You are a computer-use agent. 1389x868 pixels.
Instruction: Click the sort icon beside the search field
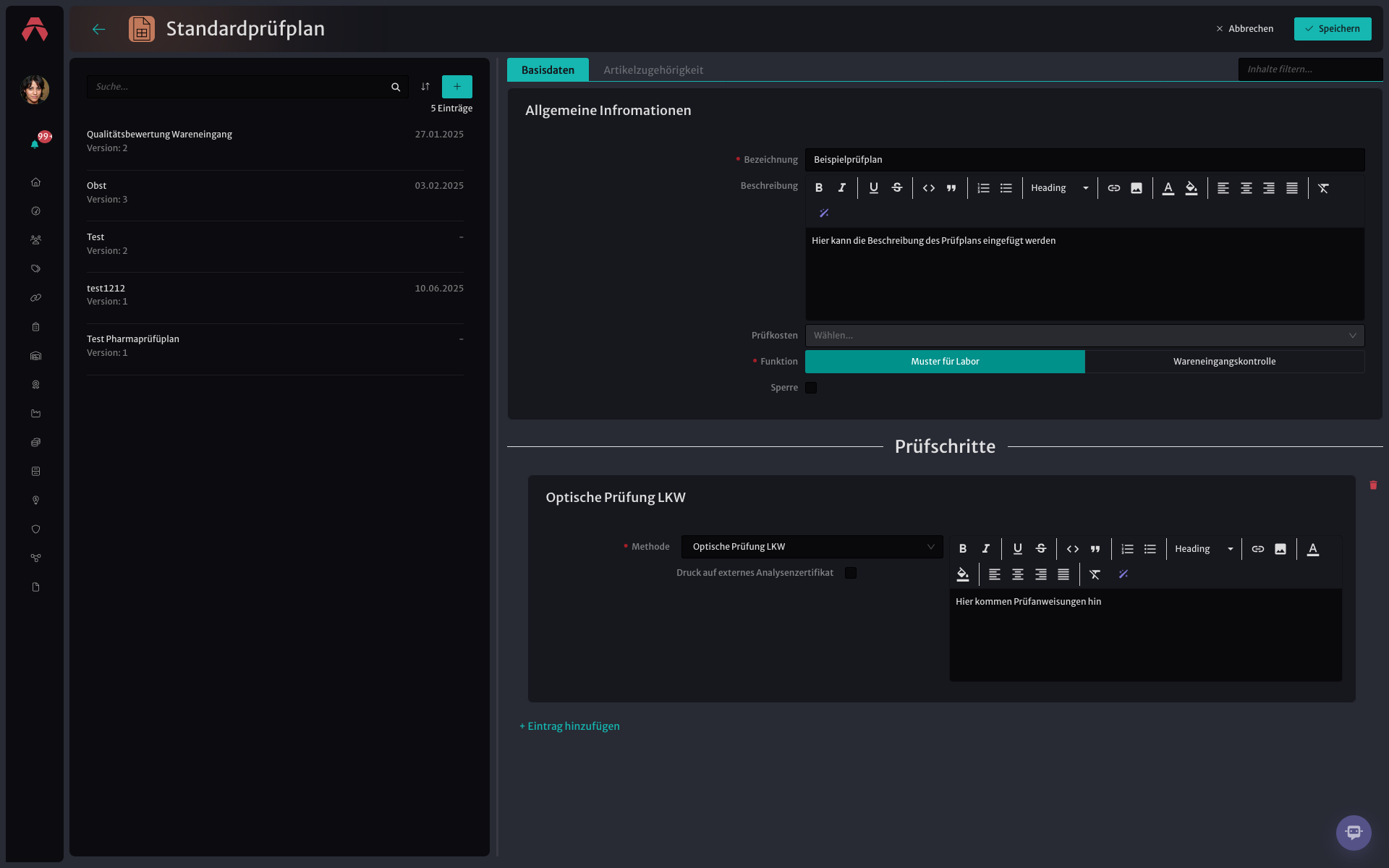click(x=425, y=87)
